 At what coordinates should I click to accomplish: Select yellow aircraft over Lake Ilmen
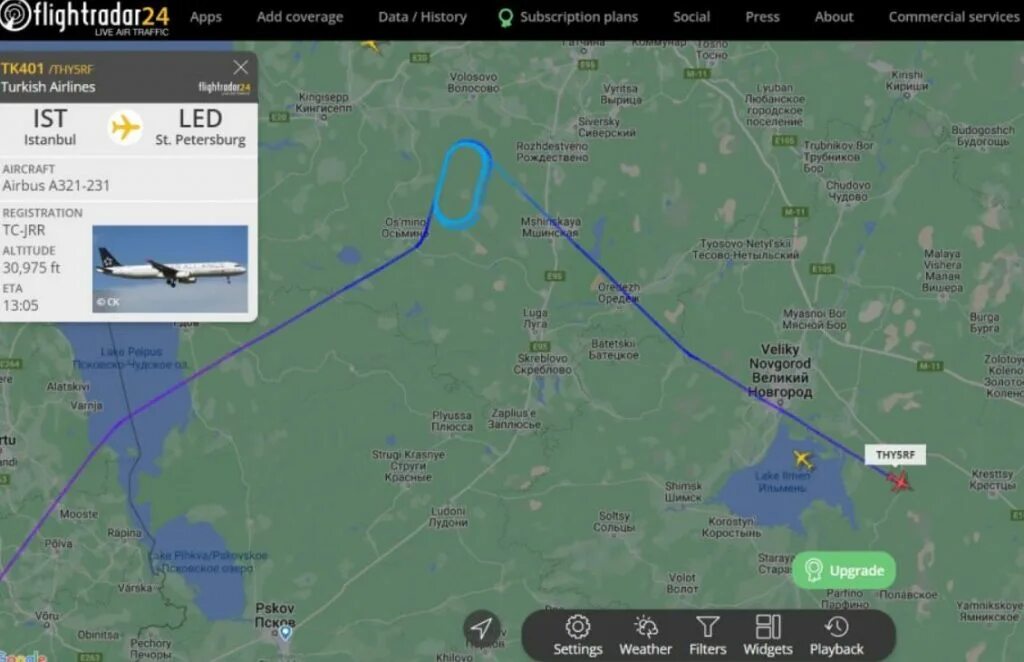pyautogui.click(x=803, y=460)
